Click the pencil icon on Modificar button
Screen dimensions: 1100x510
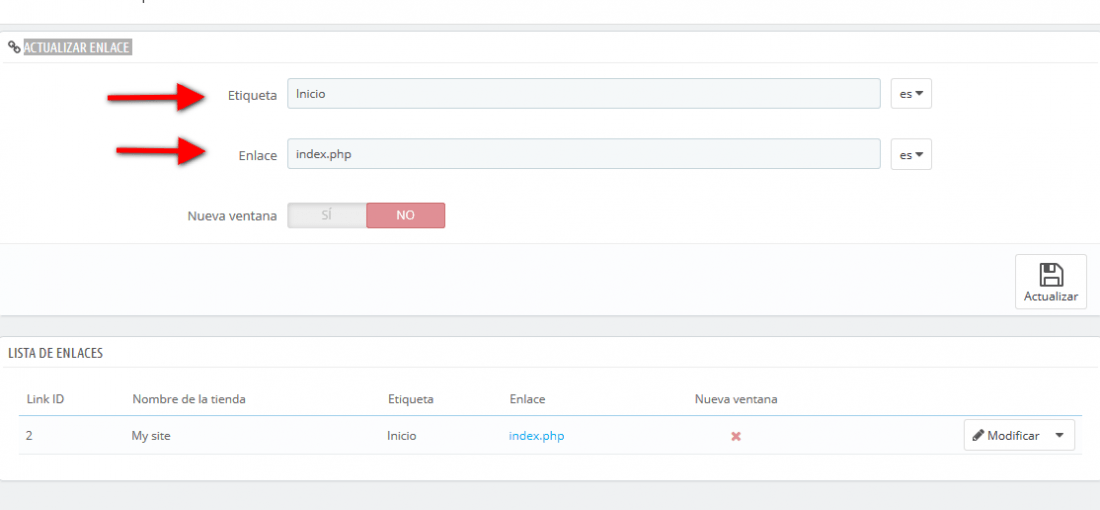click(978, 436)
